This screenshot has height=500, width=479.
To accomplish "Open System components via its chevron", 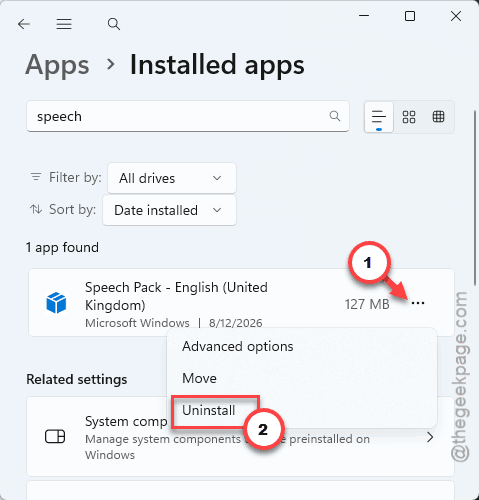I will tap(430, 437).
